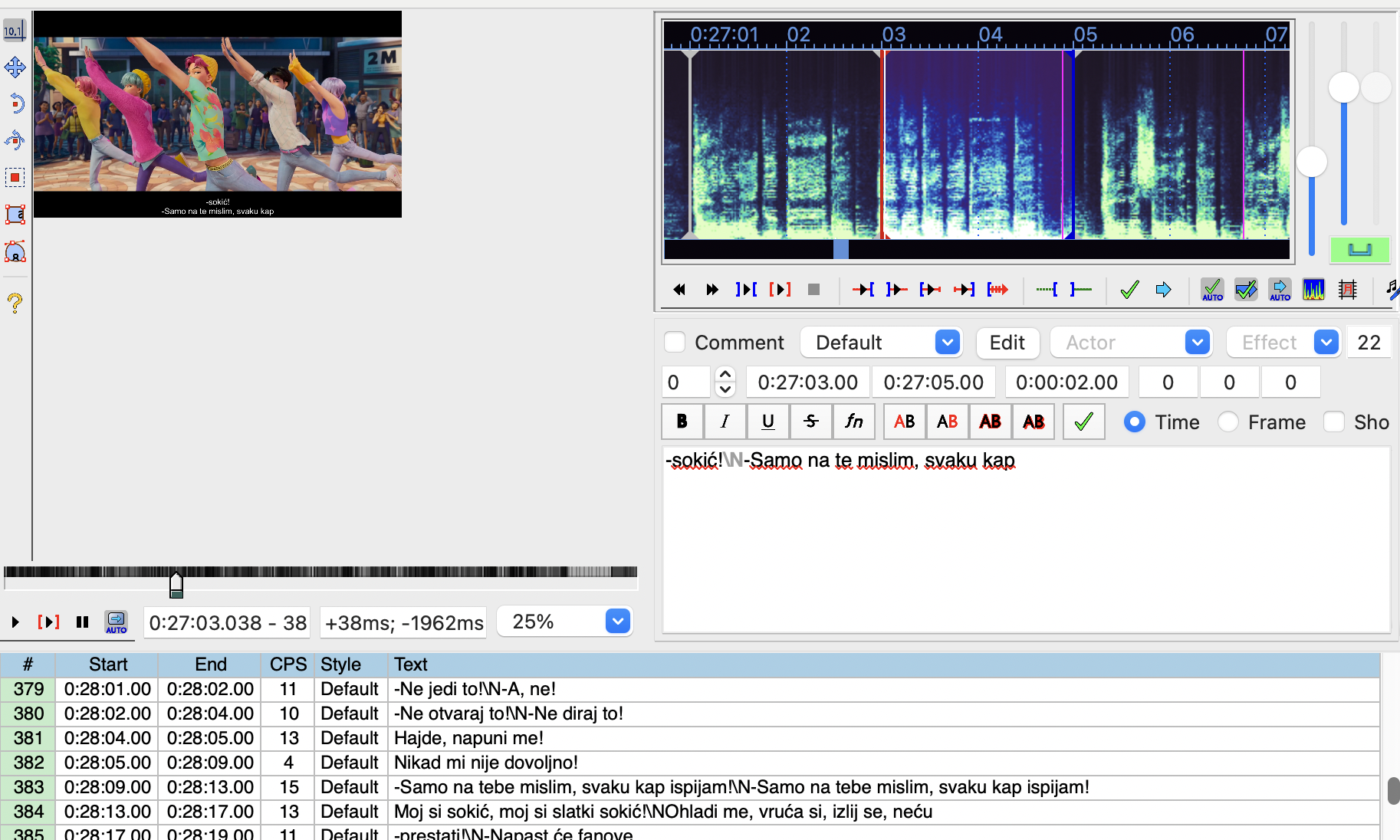Screen dimensions: 1400x840
Task: Select the Frame radio button
Action: coord(1228,422)
